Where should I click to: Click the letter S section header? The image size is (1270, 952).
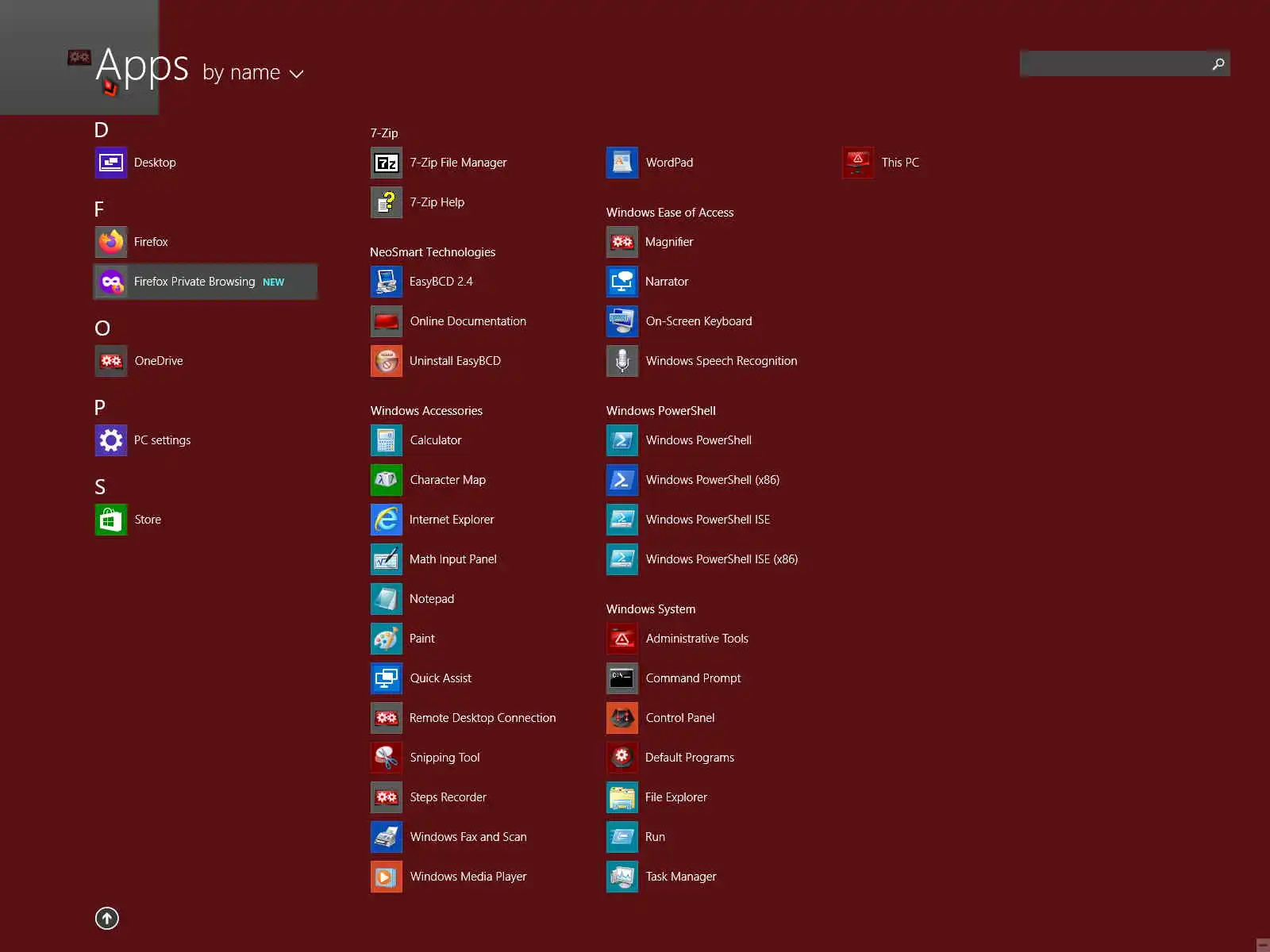pyautogui.click(x=100, y=487)
